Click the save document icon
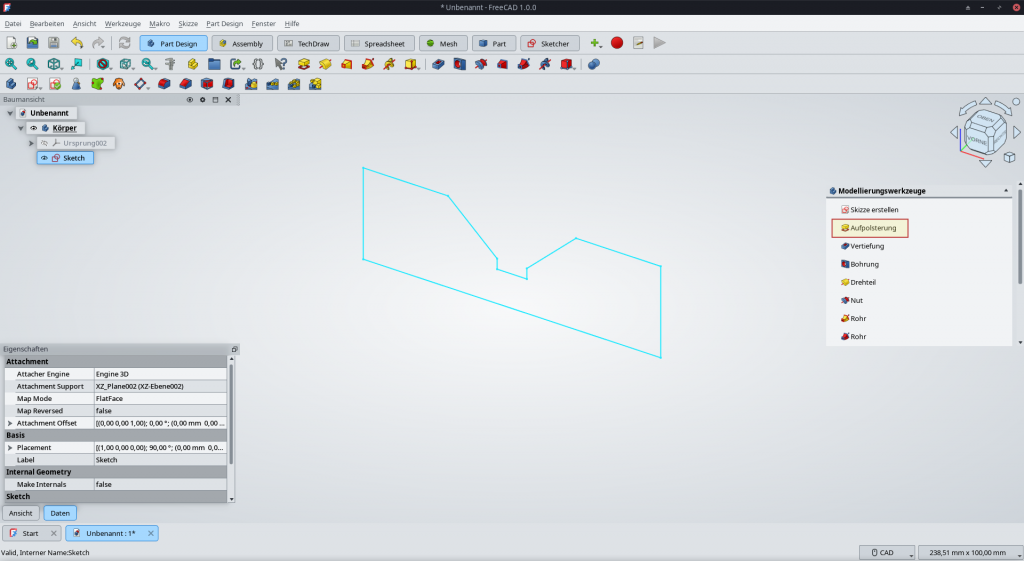This screenshot has height=561, width=1024. (x=54, y=43)
